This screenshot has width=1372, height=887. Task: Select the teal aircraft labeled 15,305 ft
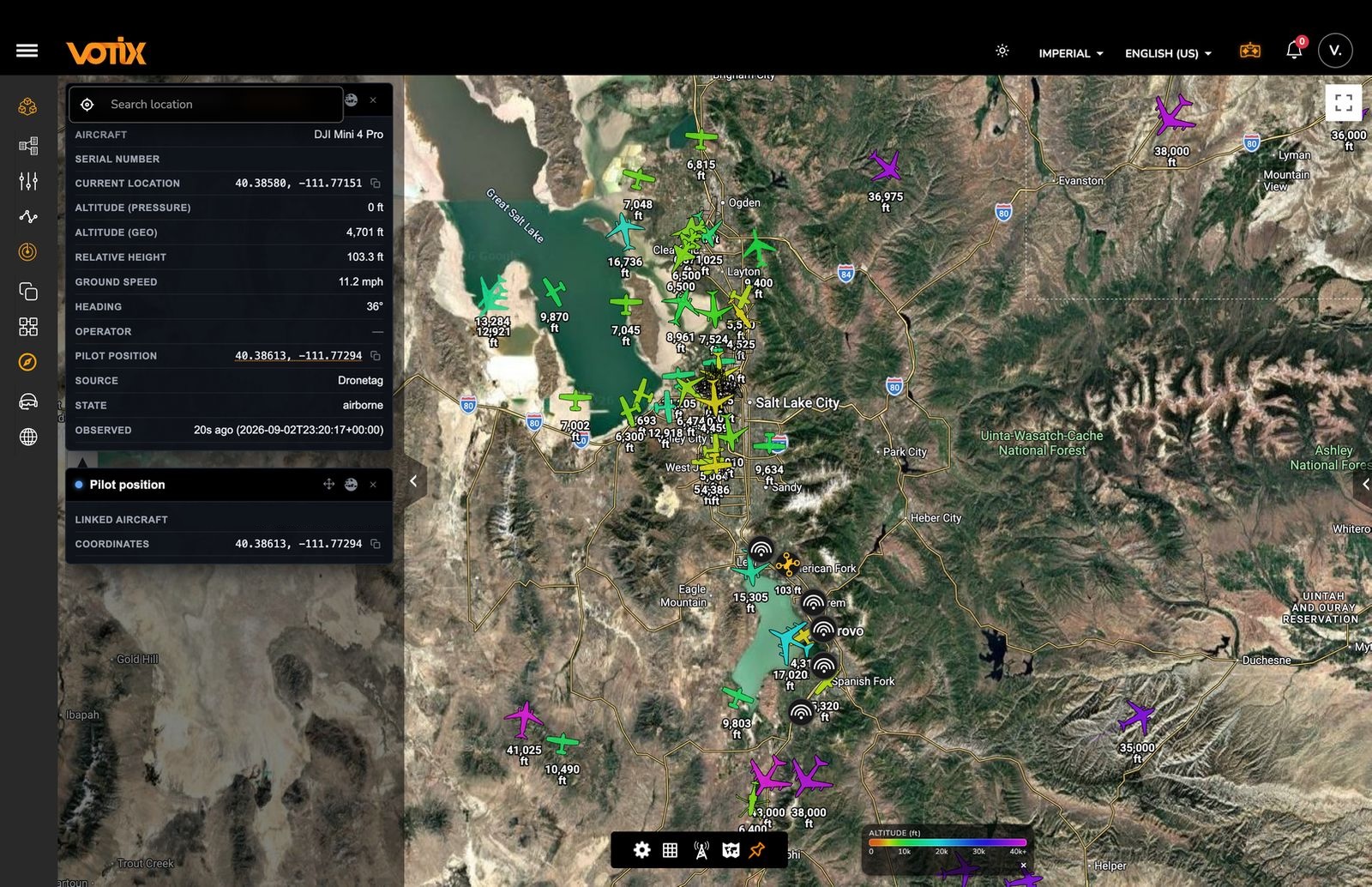750,570
